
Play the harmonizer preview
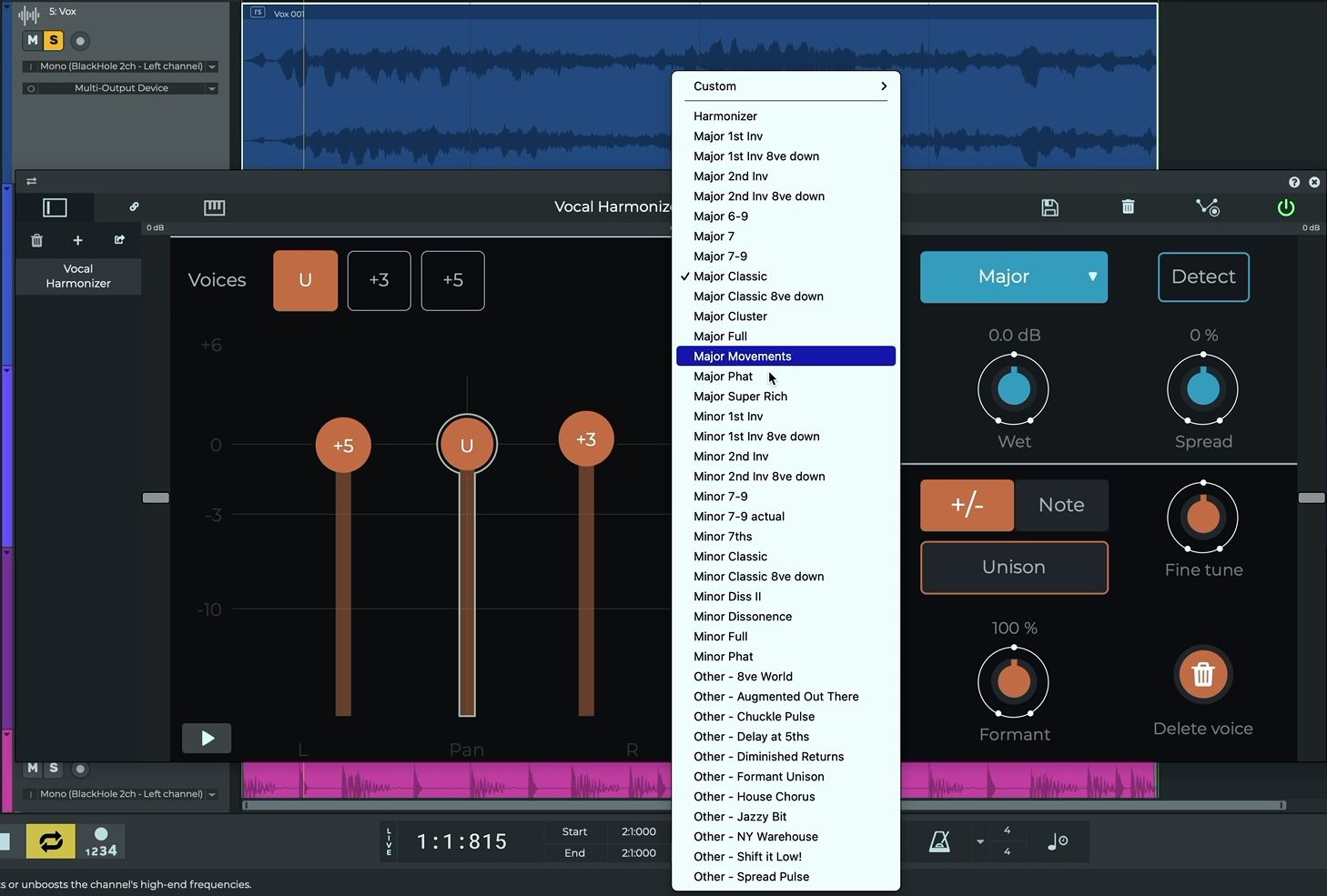click(207, 738)
